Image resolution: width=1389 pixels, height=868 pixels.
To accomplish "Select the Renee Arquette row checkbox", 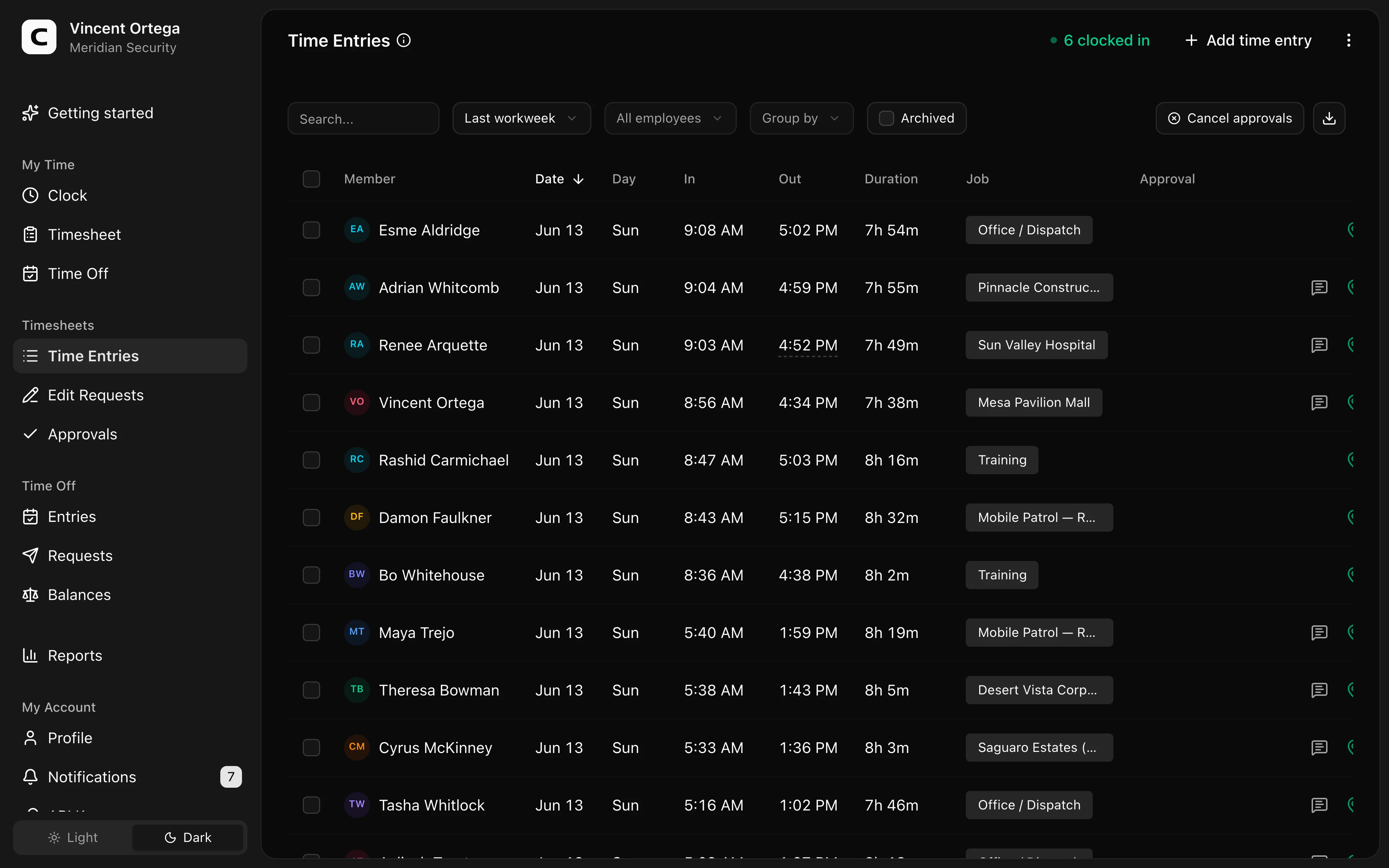I will [x=311, y=345].
